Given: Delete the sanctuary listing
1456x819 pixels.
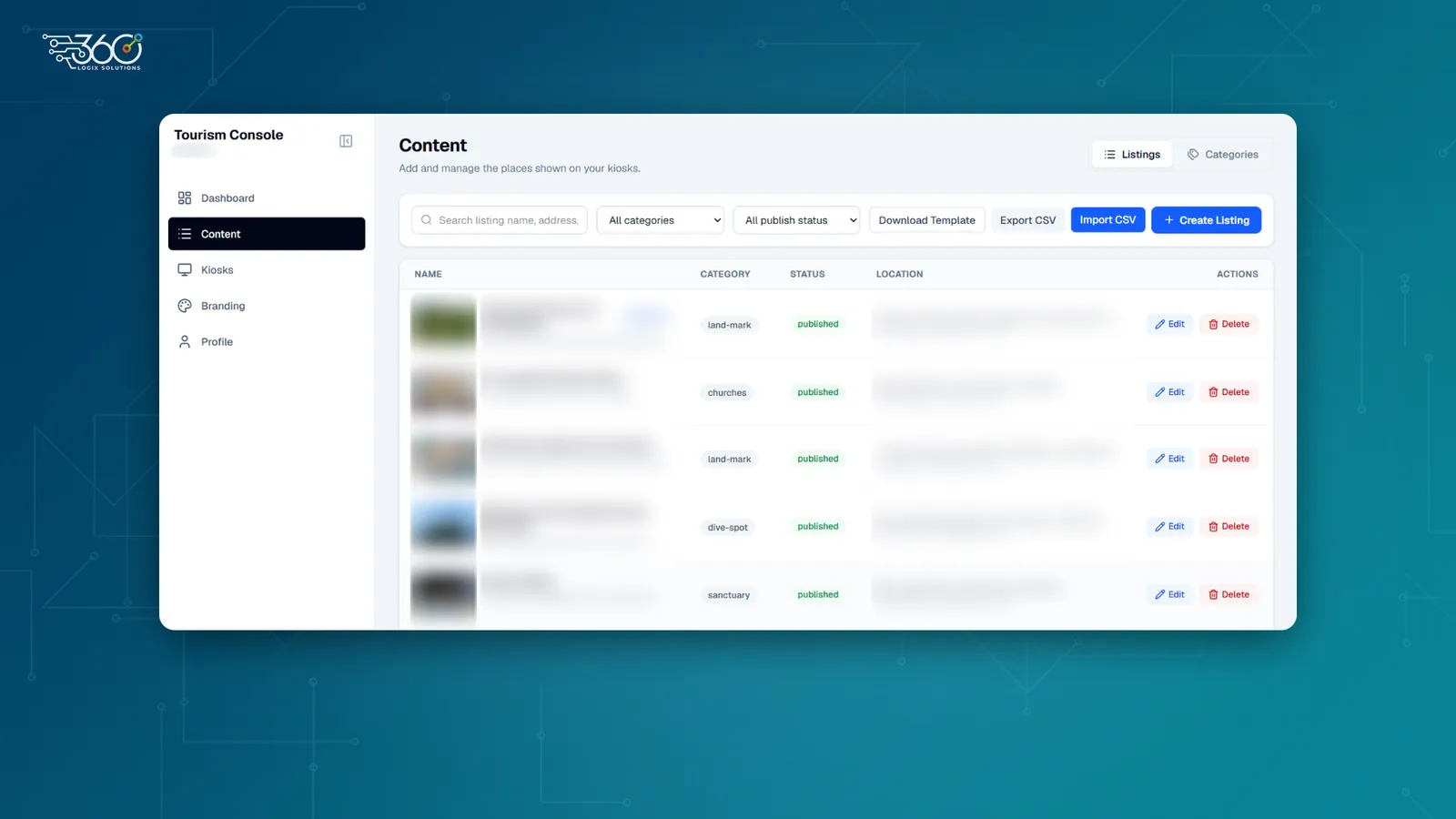Looking at the screenshot, I should point(1228,595).
